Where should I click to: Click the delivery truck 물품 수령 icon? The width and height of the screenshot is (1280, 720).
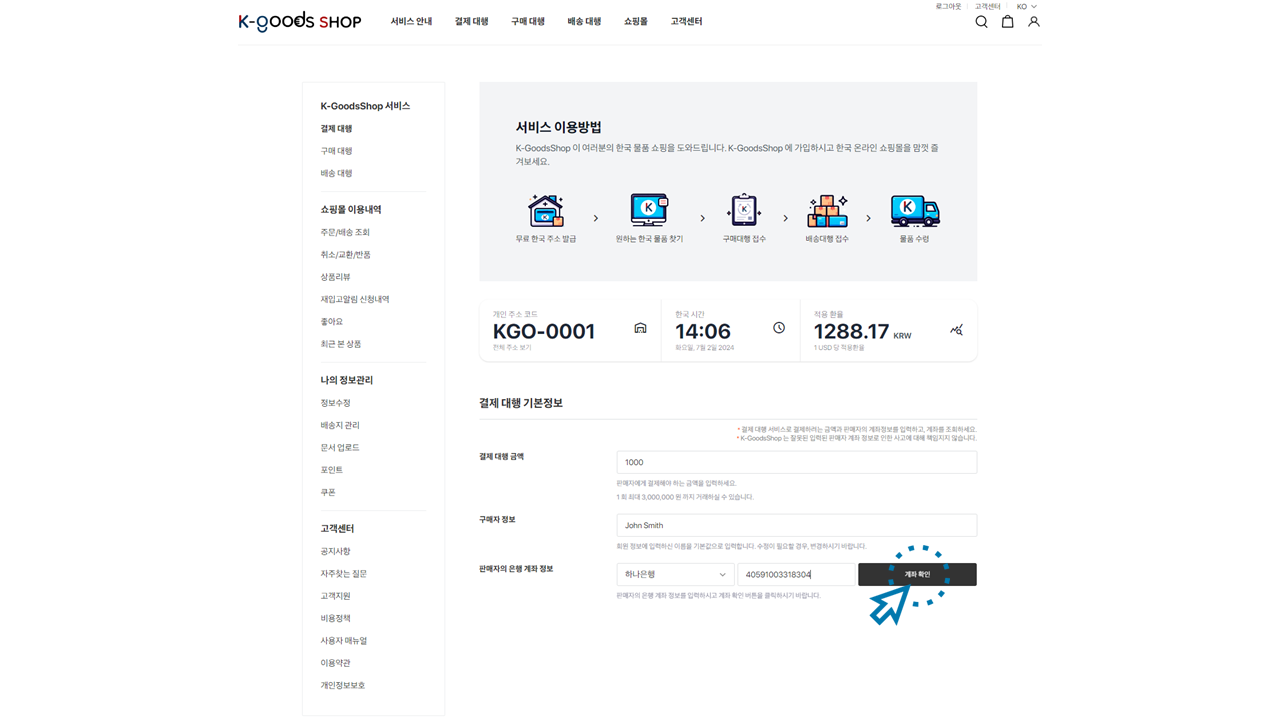(x=914, y=211)
